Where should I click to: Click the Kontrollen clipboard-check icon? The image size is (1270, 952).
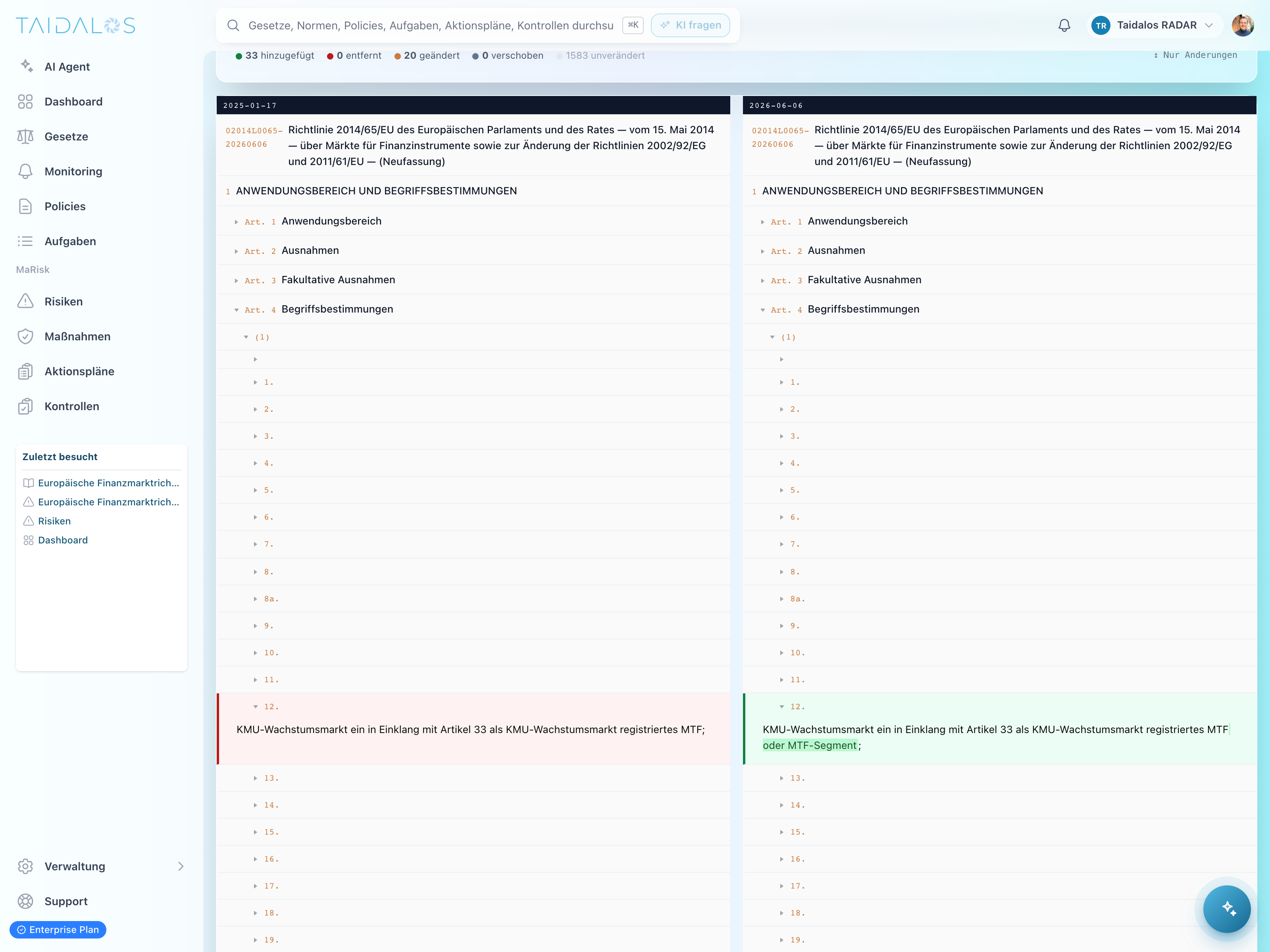click(x=25, y=406)
